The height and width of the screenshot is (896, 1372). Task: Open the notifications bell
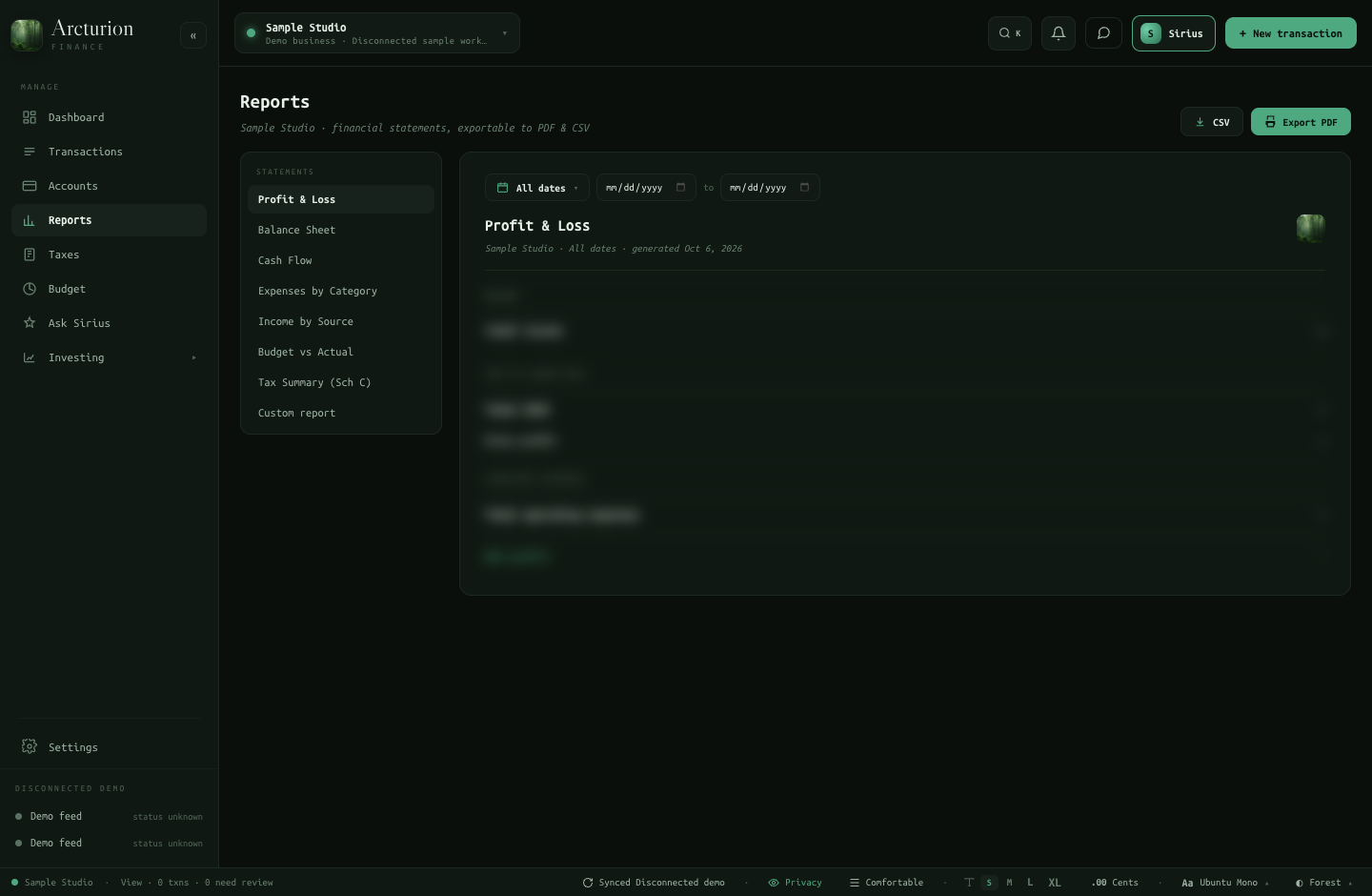click(1059, 33)
